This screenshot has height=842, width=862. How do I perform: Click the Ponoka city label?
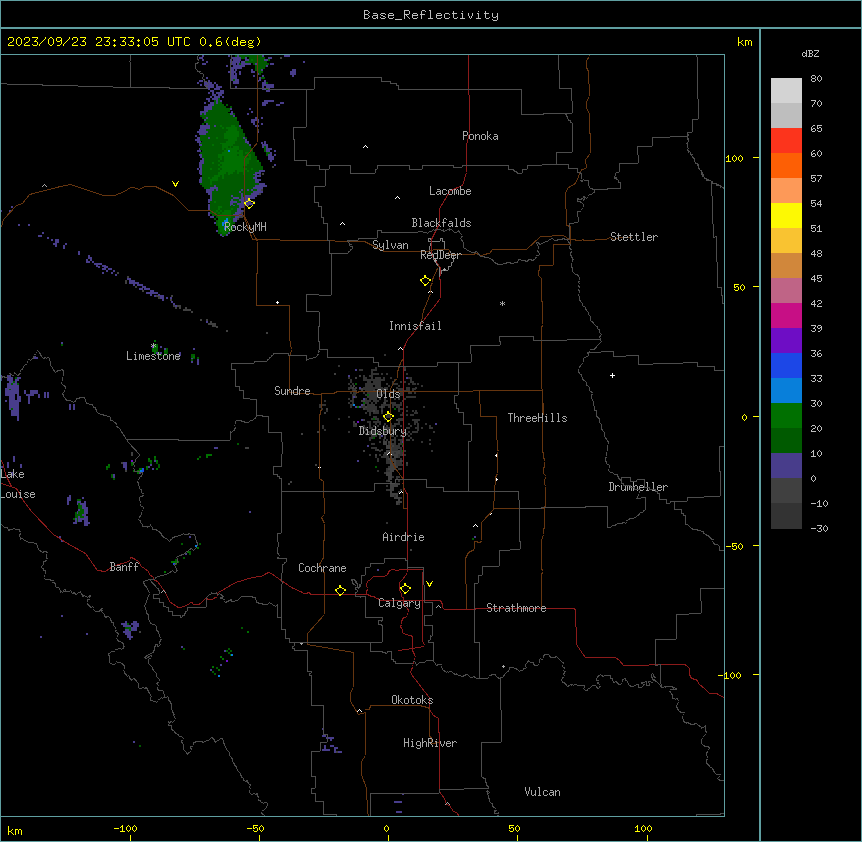480,136
